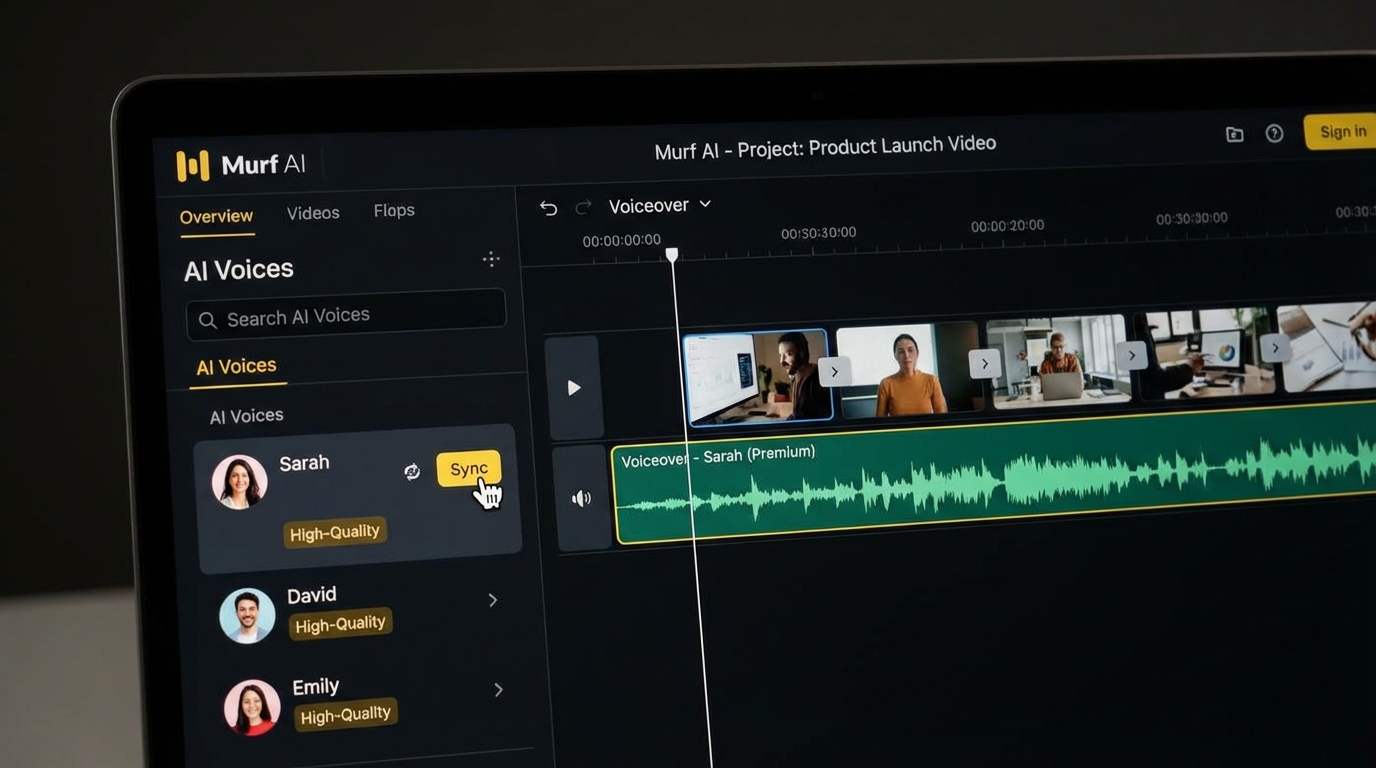Expand the David voice entry

[x=492, y=600]
